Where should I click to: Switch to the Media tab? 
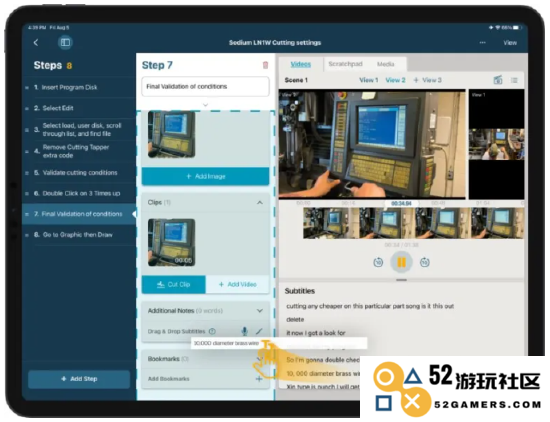(x=385, y=64)
